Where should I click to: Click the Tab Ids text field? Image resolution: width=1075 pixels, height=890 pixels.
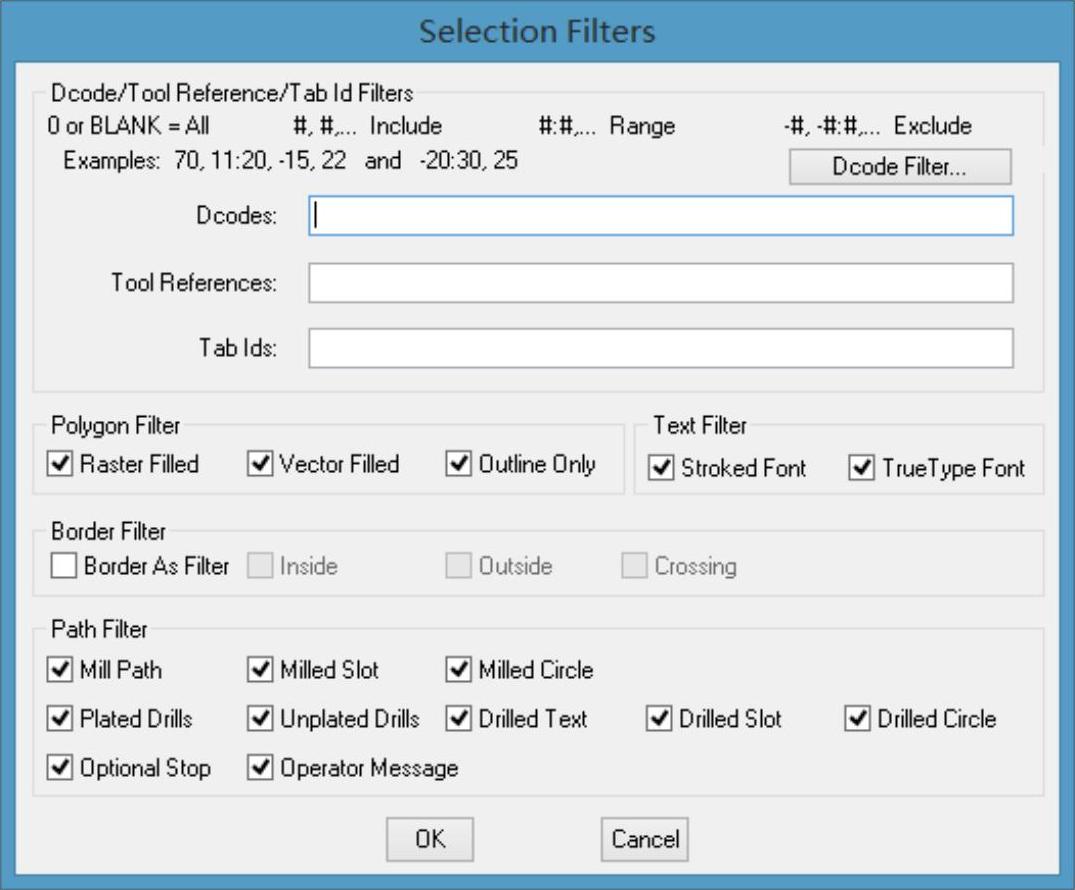[660, 348]
